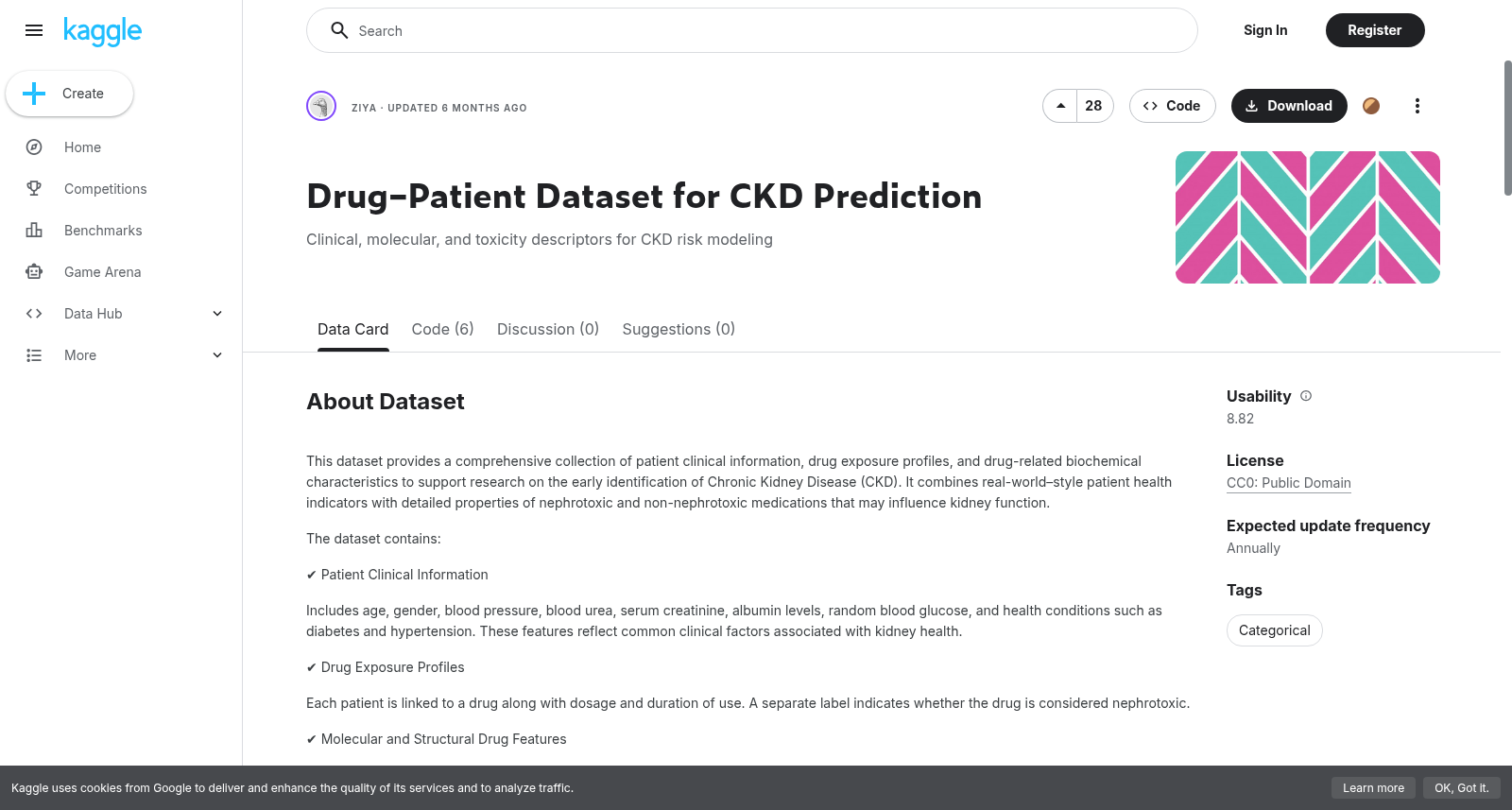Click the vertical page scrollbar
Screen dimensions: 1512x810
[1507, 128]
